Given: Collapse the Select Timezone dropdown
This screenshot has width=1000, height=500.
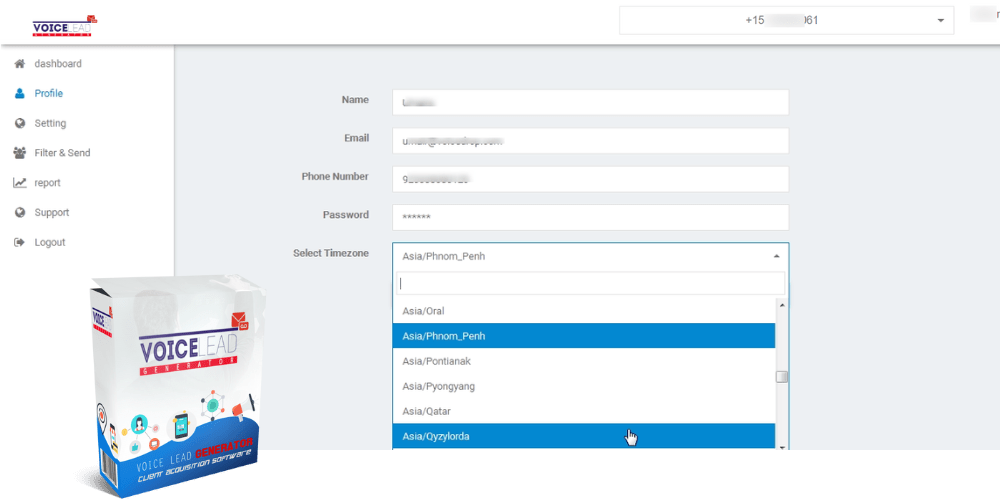Looking at the screenshot, I should [591, 256].
